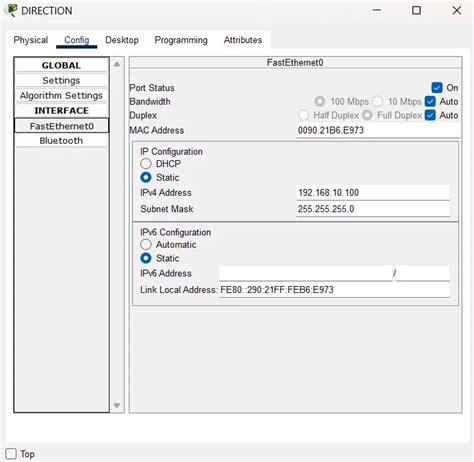Click the Subnet Mask field
Image resolution: width=474 pixels, height=462 pixels.
click(373, 209)
